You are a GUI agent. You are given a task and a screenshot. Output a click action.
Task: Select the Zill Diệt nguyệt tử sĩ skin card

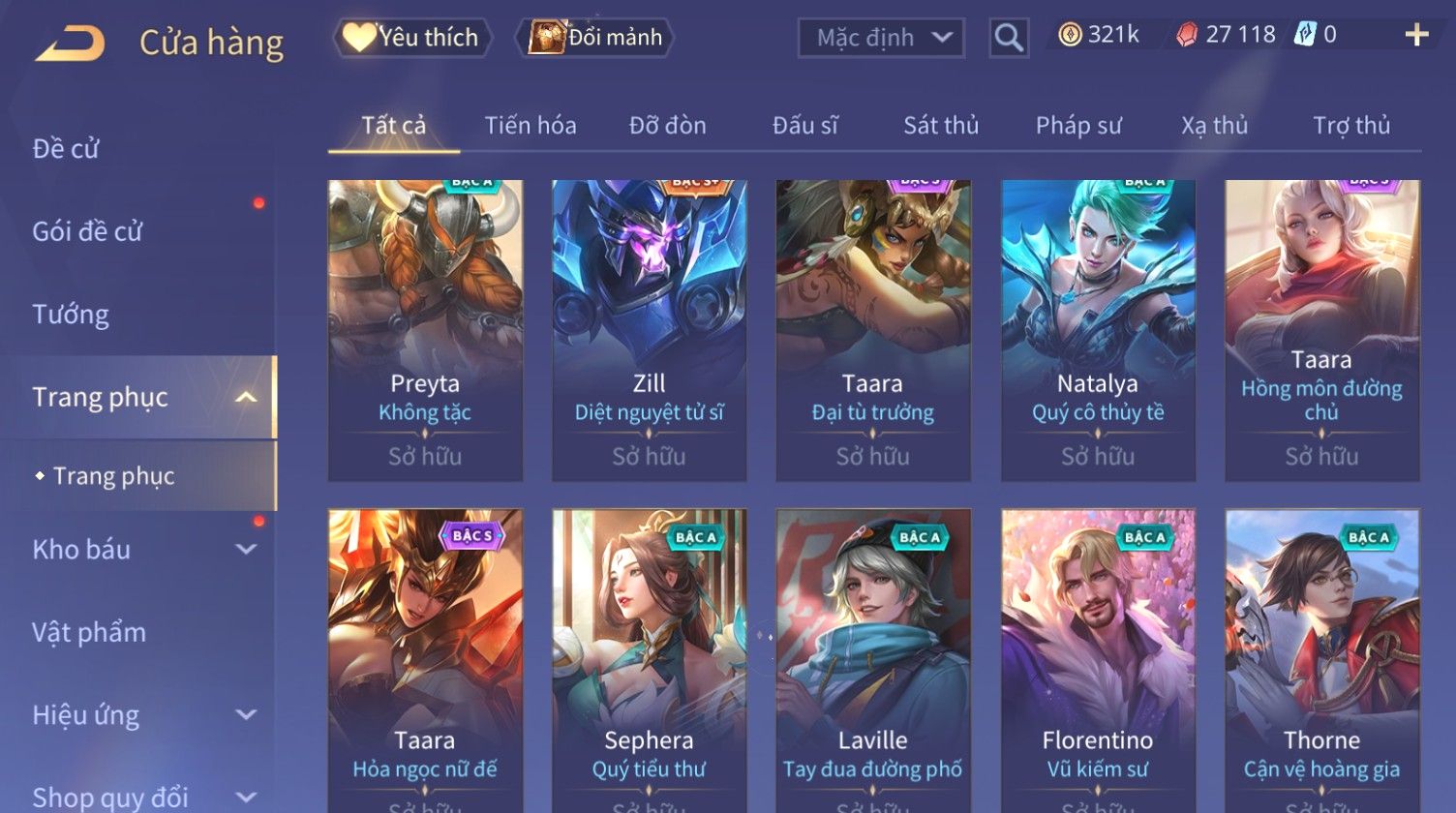coord(649,330)
